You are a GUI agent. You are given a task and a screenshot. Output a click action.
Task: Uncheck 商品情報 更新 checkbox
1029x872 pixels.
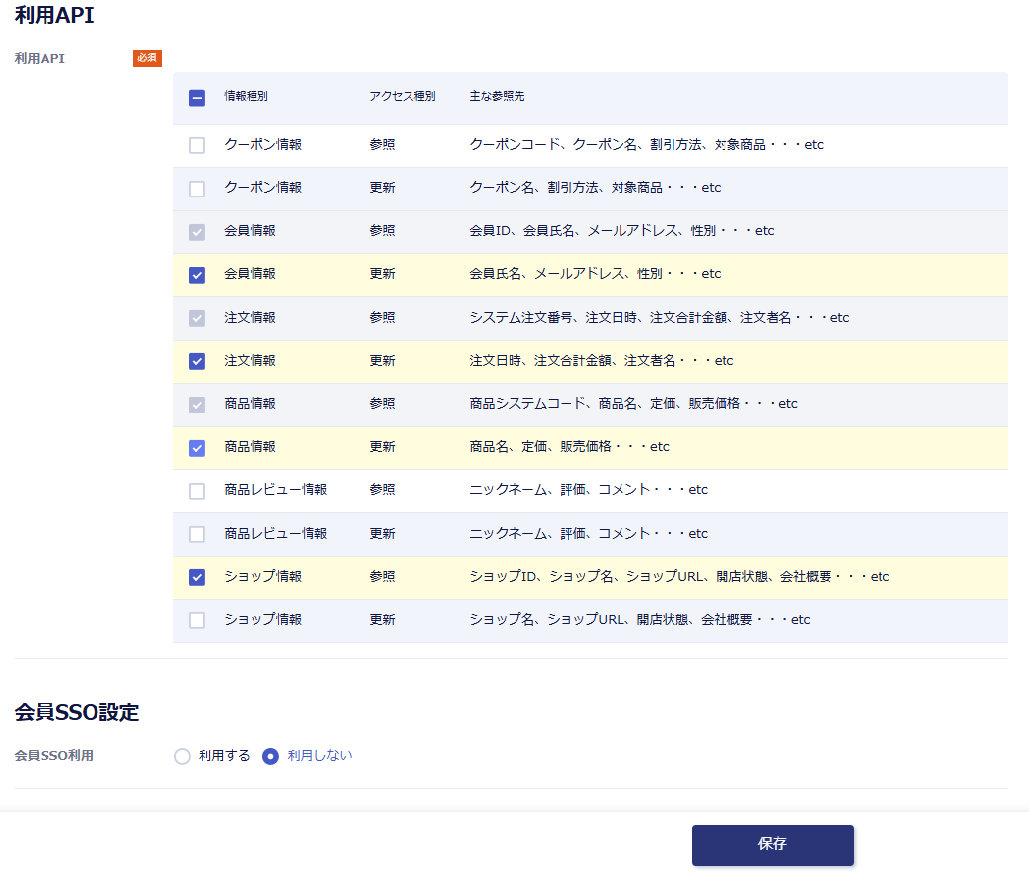coord(197,448)
